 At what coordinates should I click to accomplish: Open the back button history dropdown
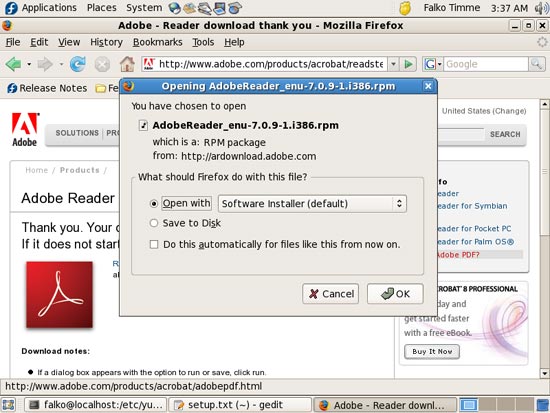coord(29,65)
